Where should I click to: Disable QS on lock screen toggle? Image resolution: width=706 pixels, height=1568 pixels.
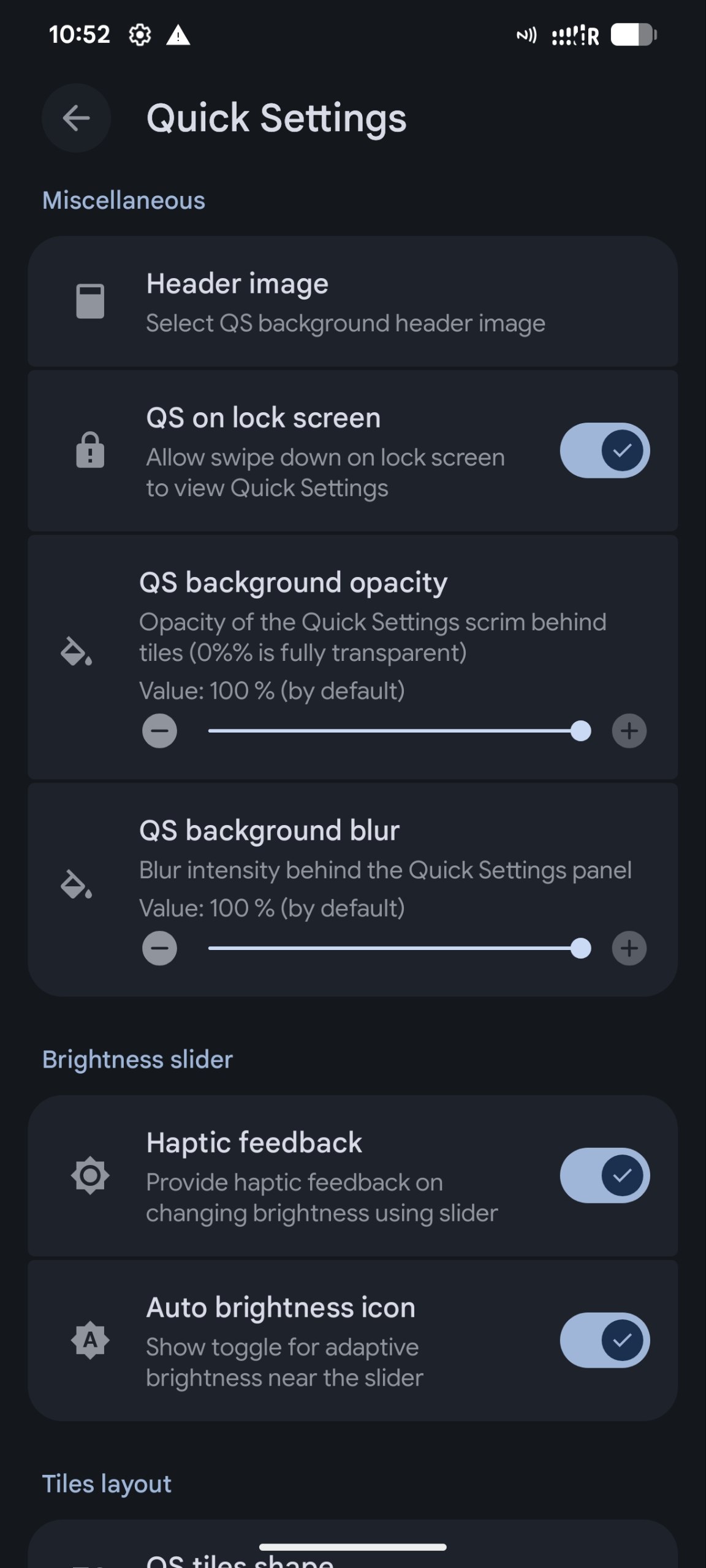coord(605,450)
